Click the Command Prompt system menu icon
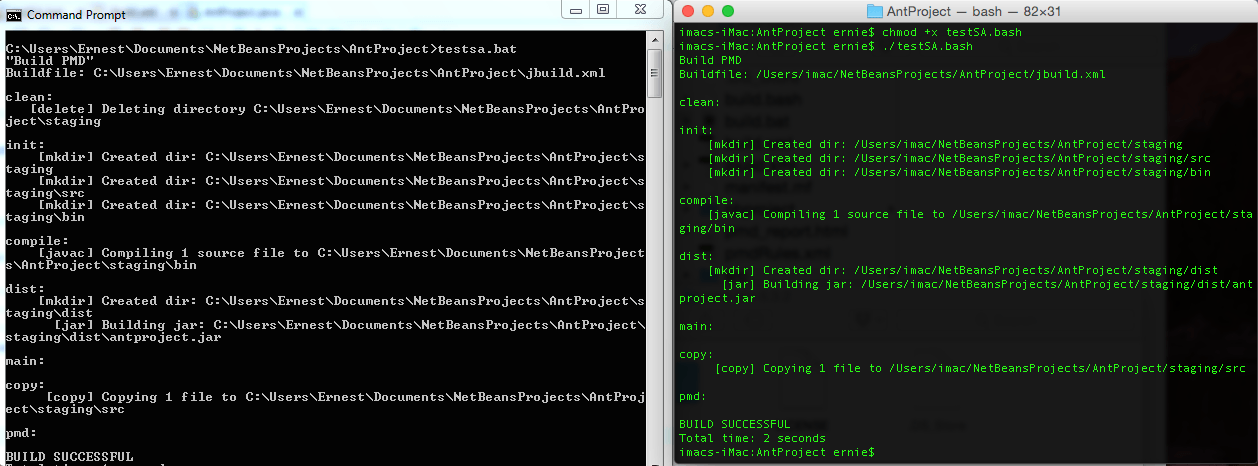 (13, 15)
